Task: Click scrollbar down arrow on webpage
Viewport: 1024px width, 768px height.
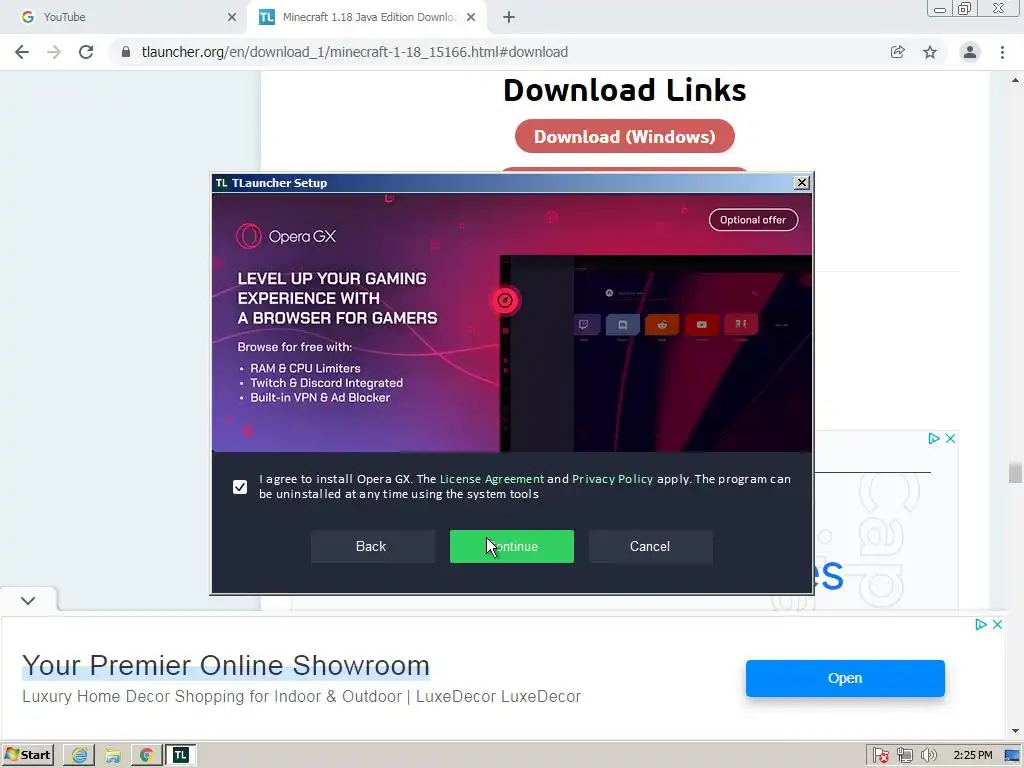Action: click(x=1015, y=731)
